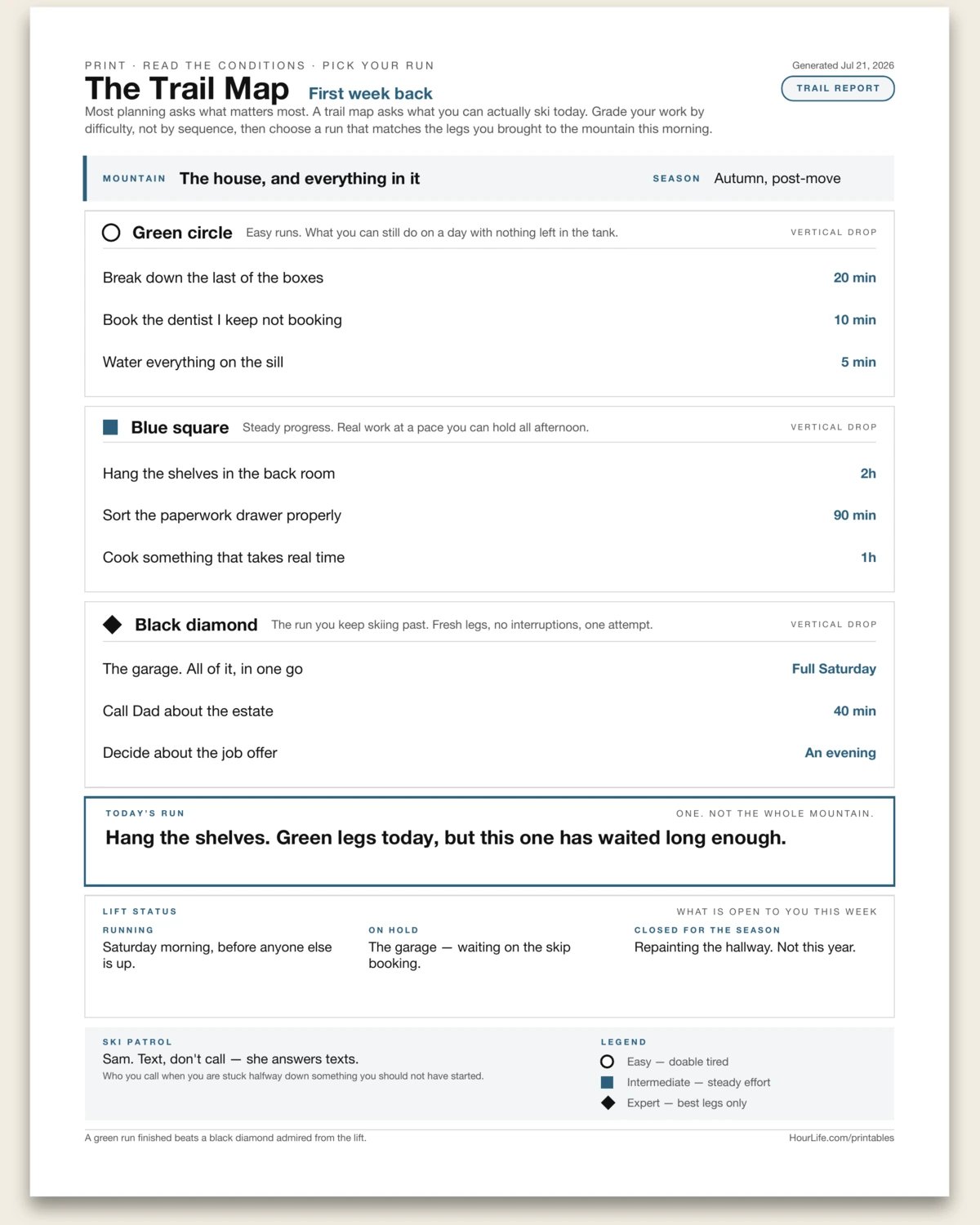The height and width of the screenshot is (1225, 980).
Task: Open the HourLife.com/printables link
Action: click(x=841, y=1138)
